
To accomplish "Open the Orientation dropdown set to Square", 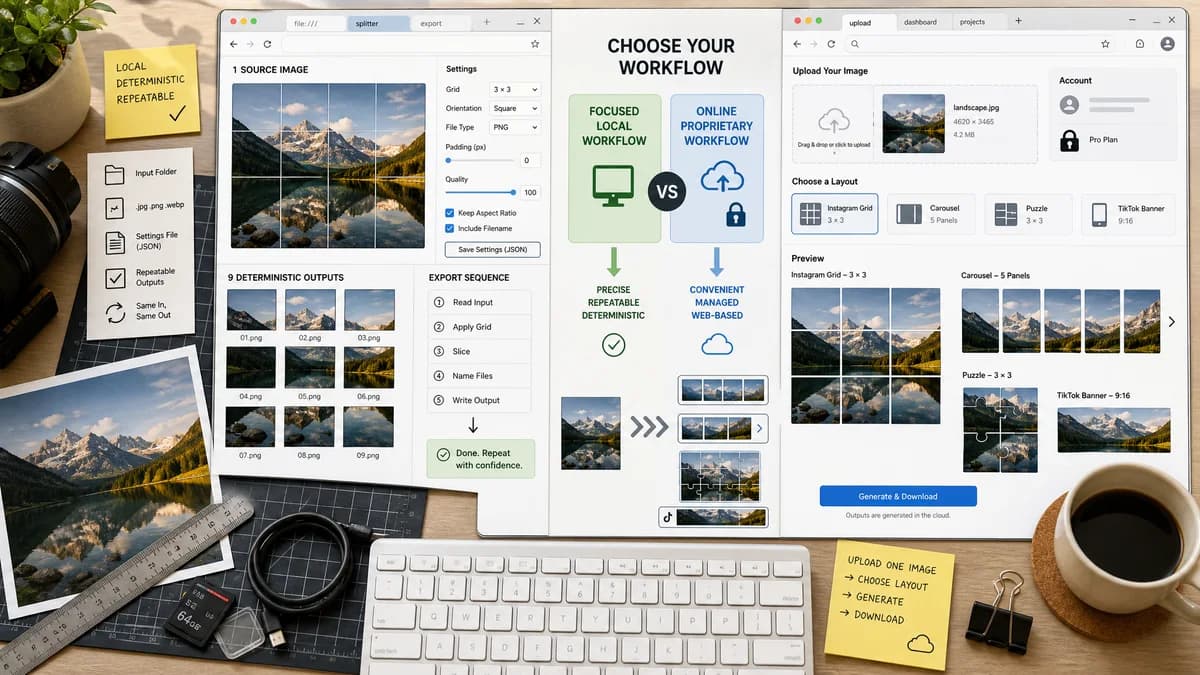I will click(x=515, y=108).
